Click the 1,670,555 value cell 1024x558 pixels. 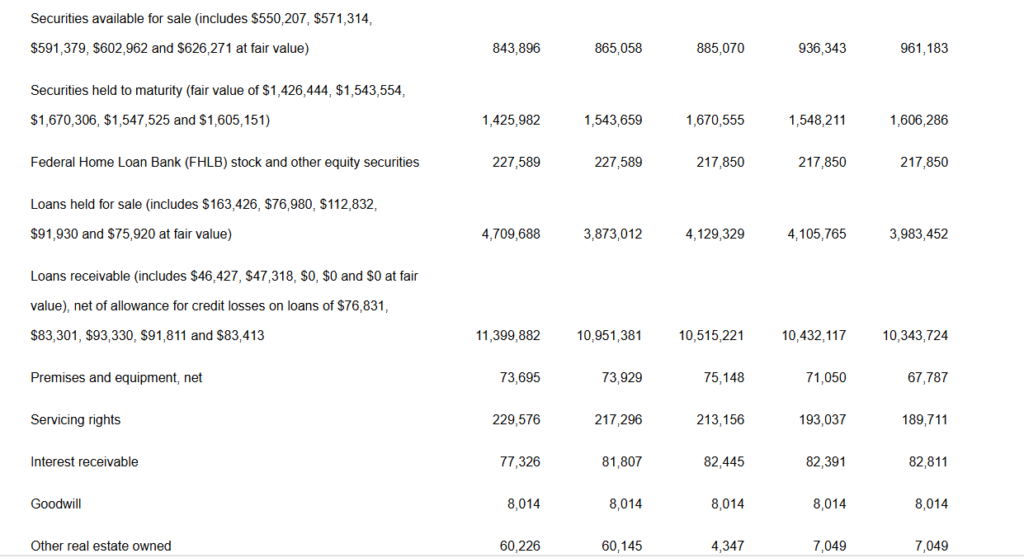coord(715,120)
